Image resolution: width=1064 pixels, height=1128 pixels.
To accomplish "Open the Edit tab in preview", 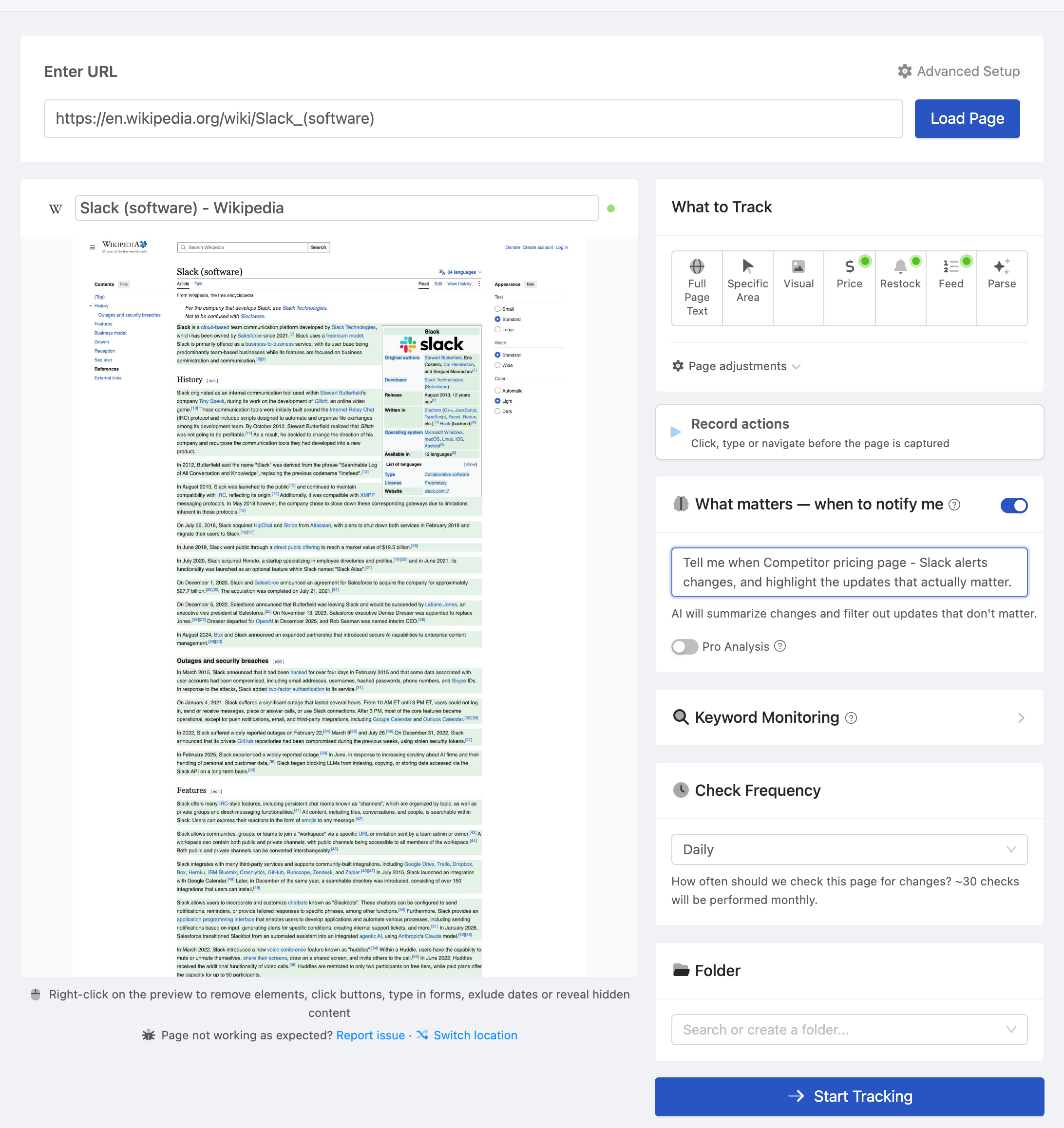I will tap(438, 283).
